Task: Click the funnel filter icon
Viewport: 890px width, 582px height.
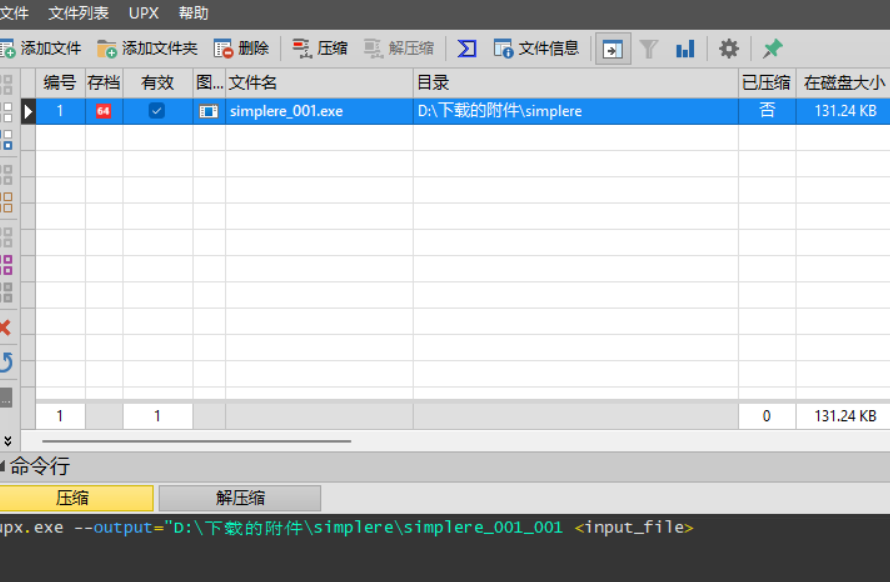Action: coord(649,48)
